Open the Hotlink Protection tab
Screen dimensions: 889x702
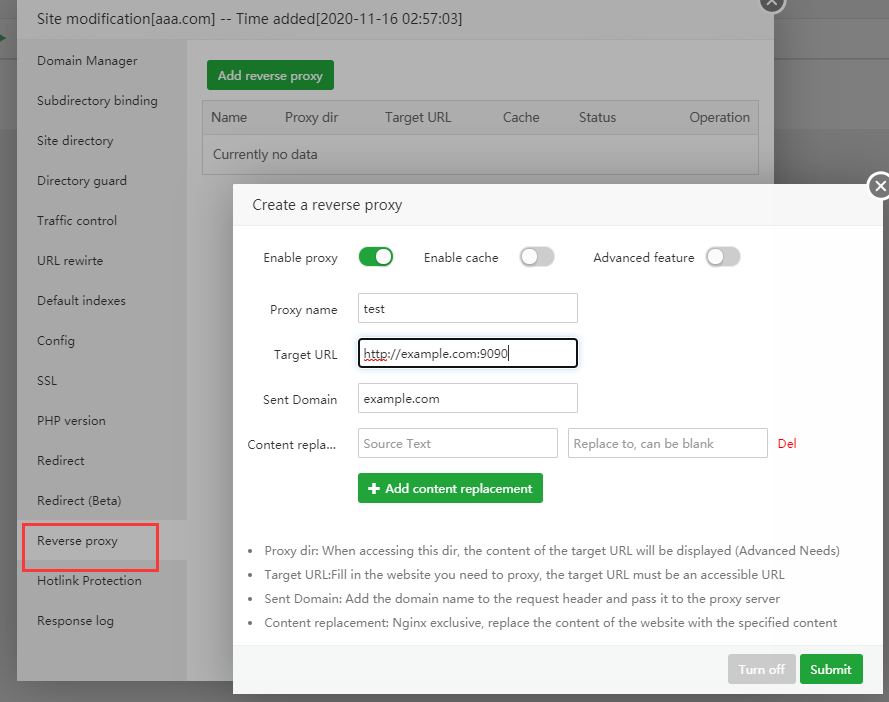pos(89,581)
